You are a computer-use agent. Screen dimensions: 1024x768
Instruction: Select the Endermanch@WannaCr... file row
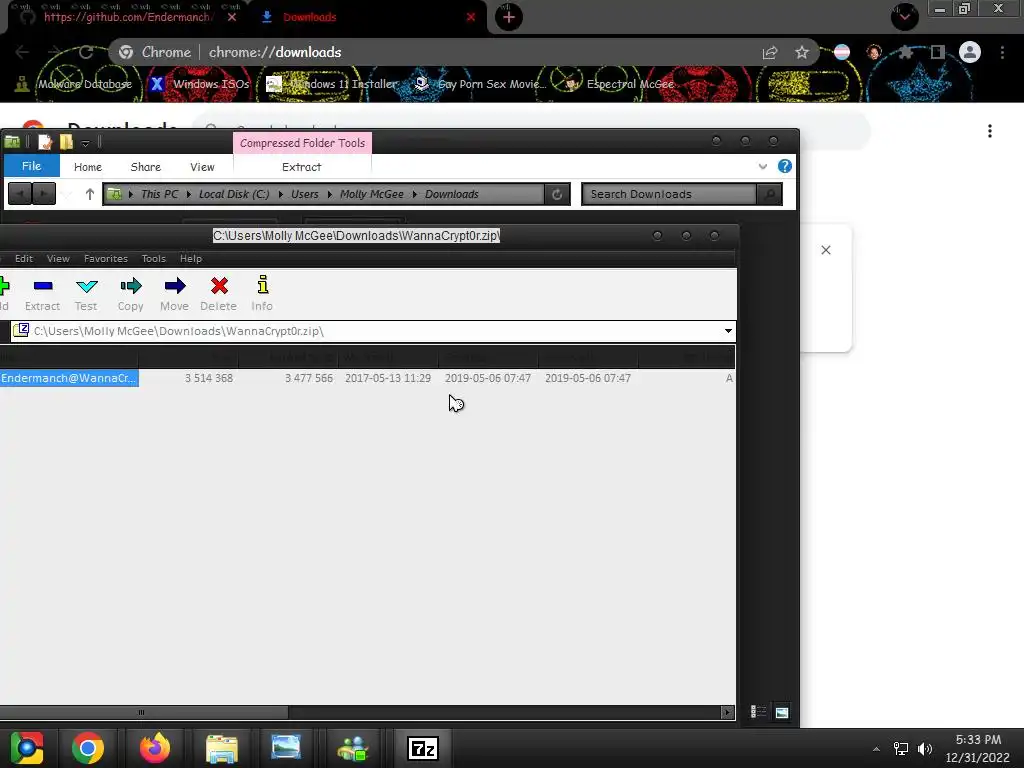click(x=69, y=378)
